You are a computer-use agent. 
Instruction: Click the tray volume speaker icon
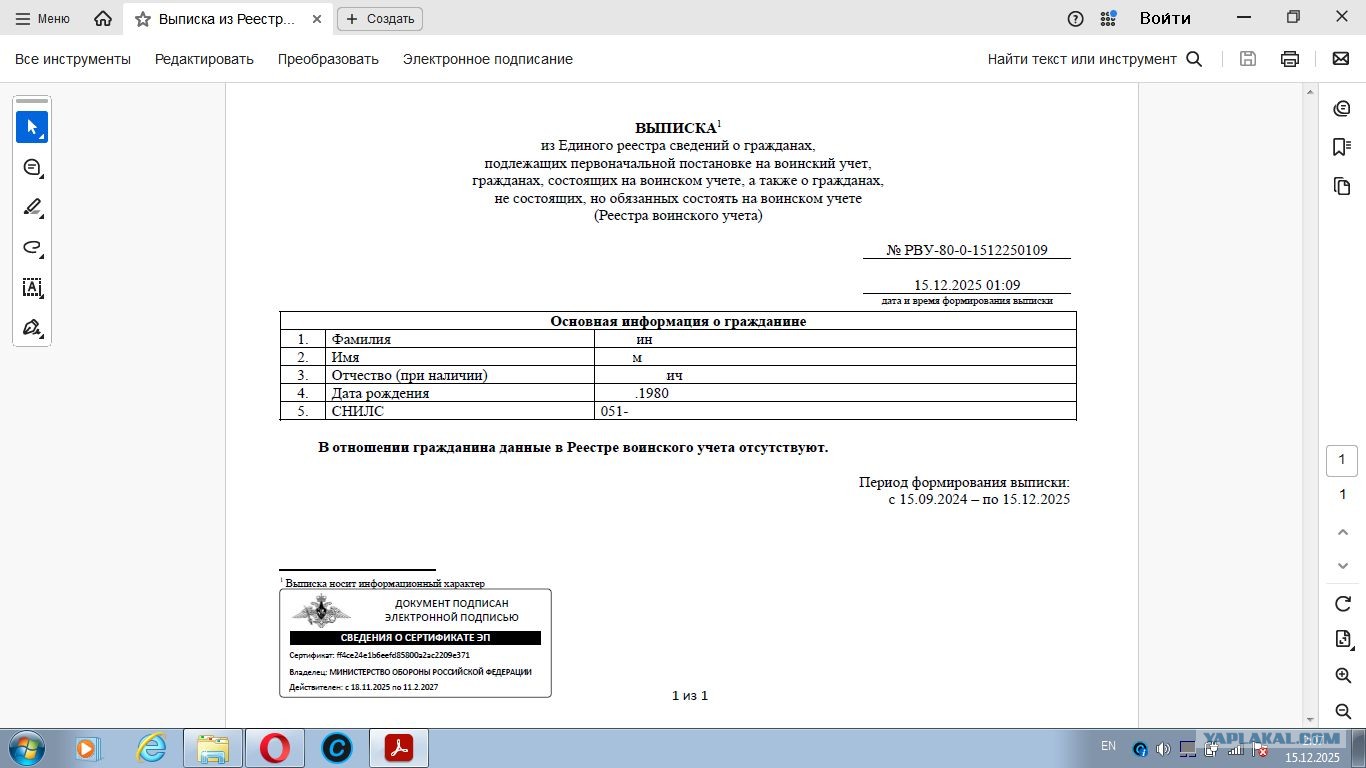click(x=1163, y=749)
